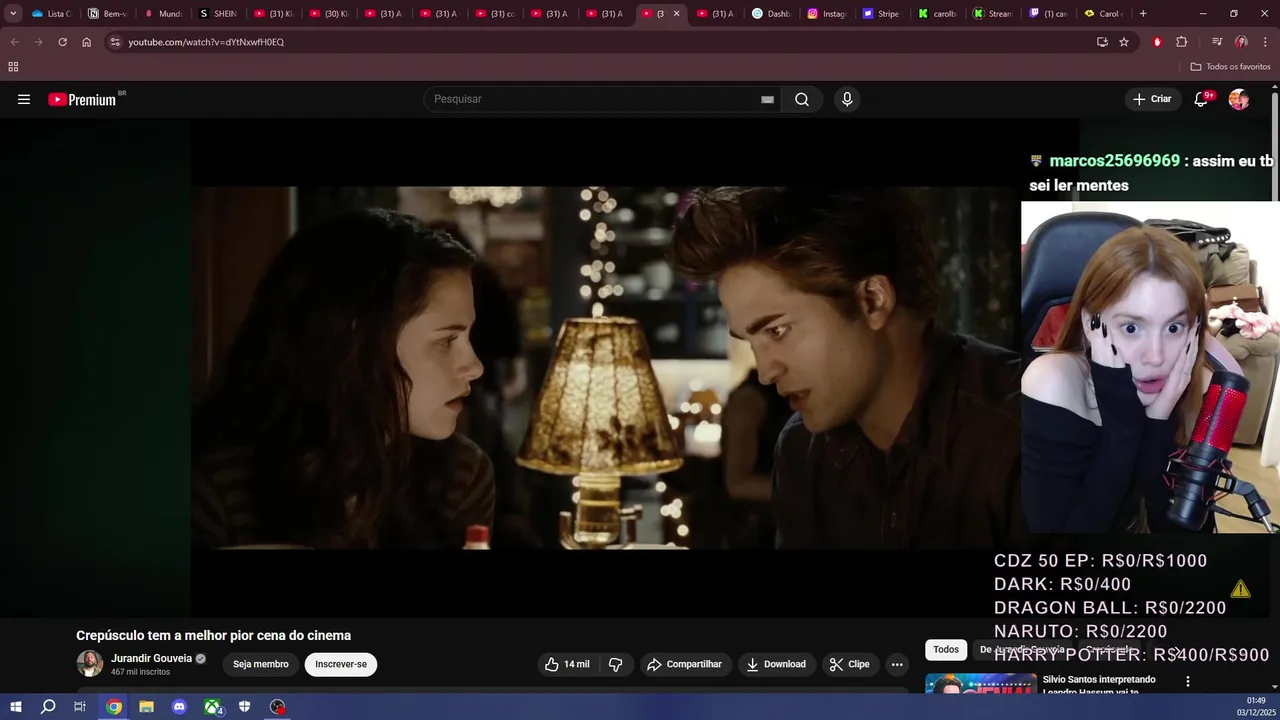Pause the Crepúsculo video player
1280x720 pixels.
click(x=605, y=367)
